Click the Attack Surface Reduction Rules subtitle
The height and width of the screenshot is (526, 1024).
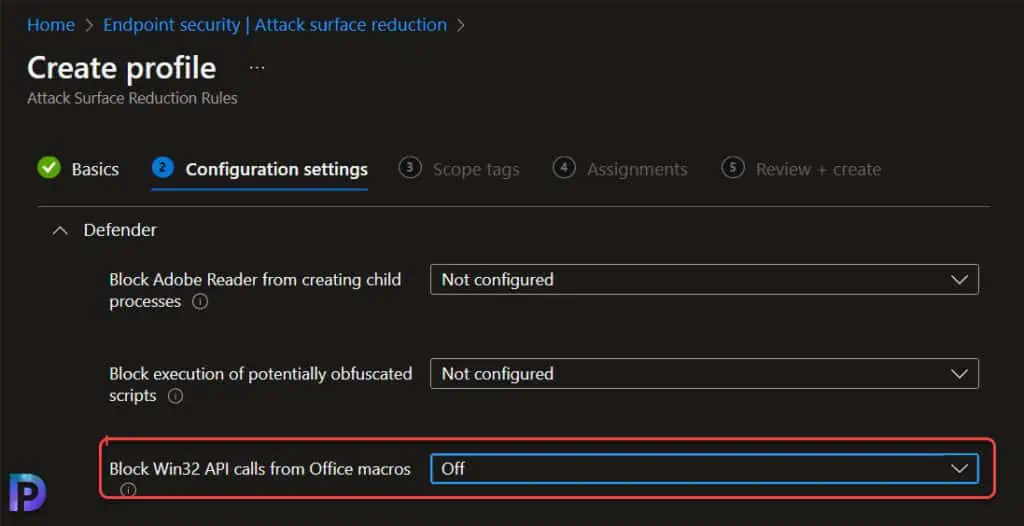132,99
